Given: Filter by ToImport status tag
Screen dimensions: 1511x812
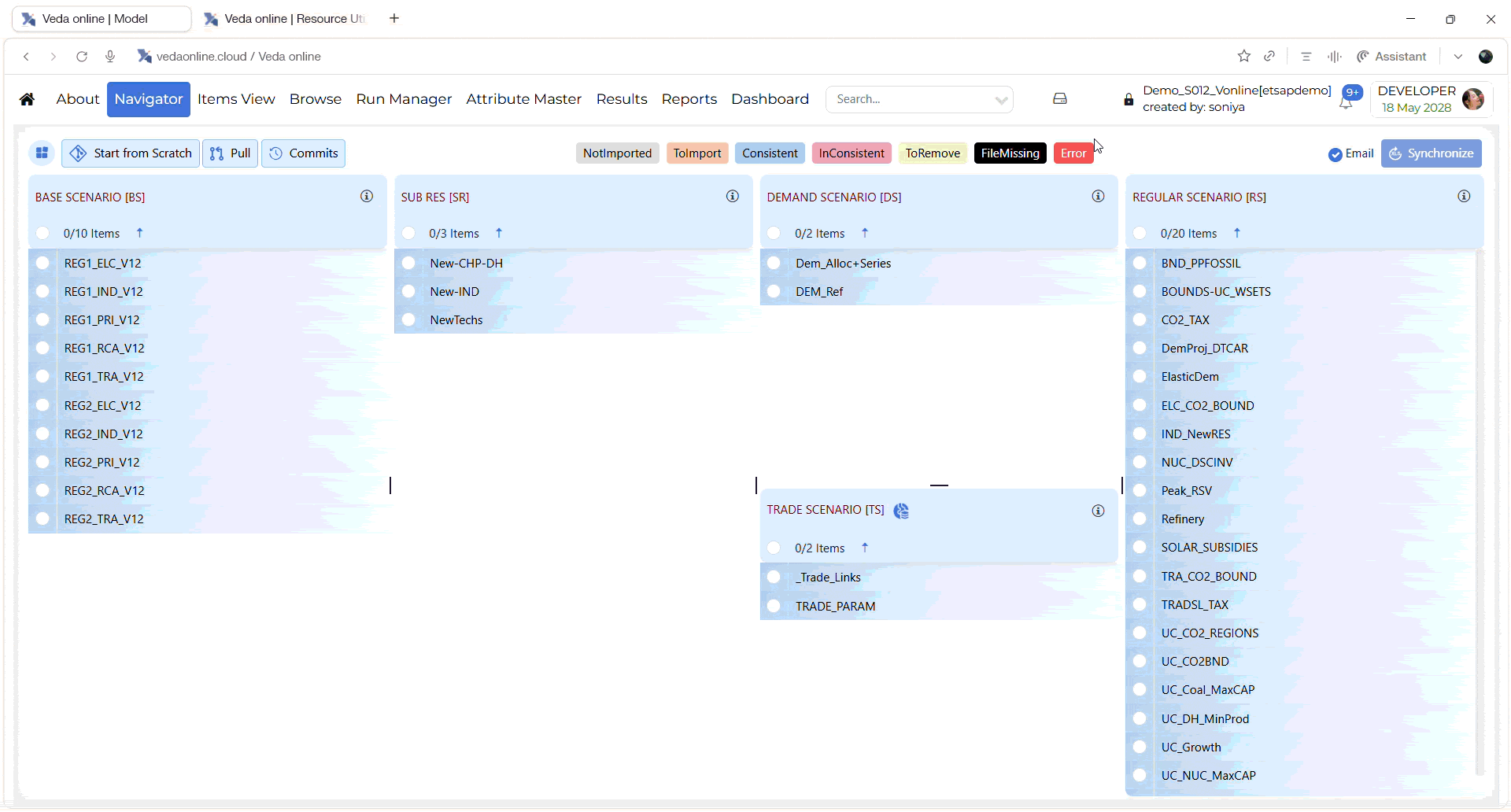Looking at the screenshot, I should coord(697,153).
